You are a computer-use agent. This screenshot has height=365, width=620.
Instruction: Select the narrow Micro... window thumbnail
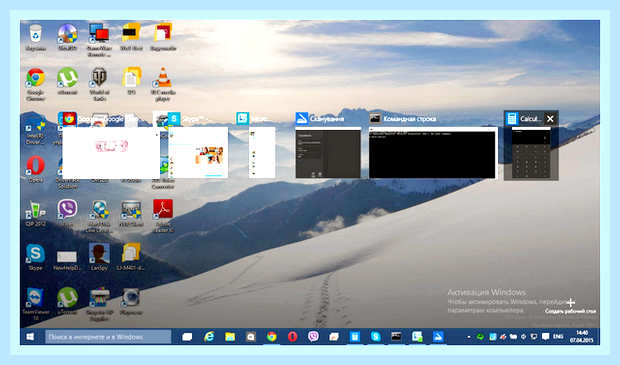pos(262,153)
